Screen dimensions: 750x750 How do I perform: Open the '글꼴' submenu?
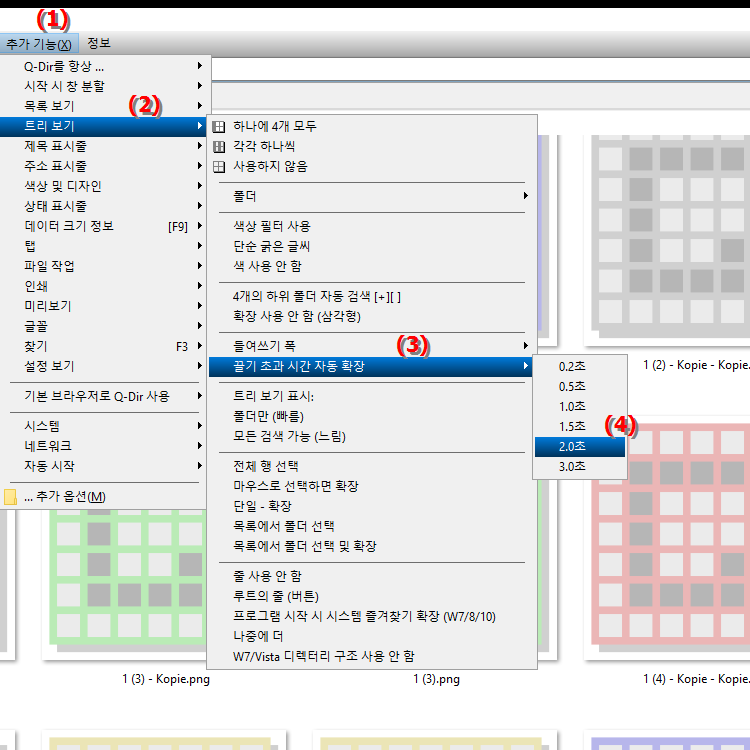(103, 327)
